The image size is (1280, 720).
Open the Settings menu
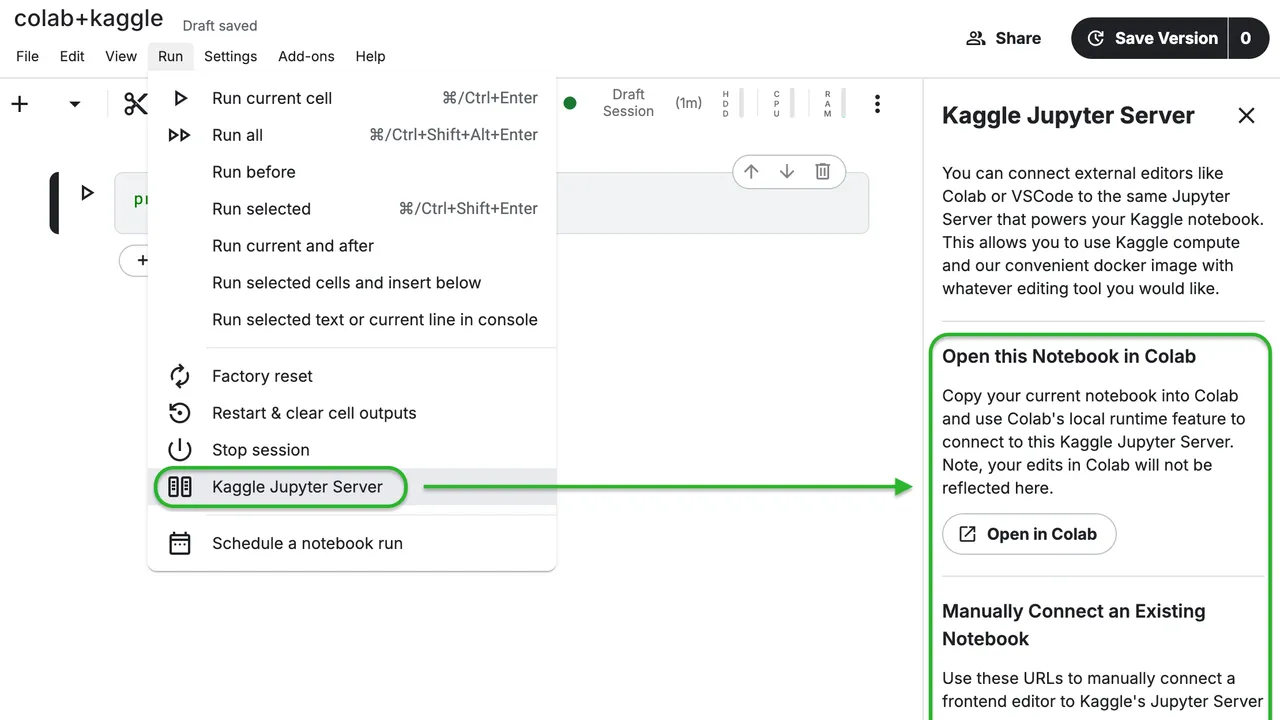tap(230, 56)
